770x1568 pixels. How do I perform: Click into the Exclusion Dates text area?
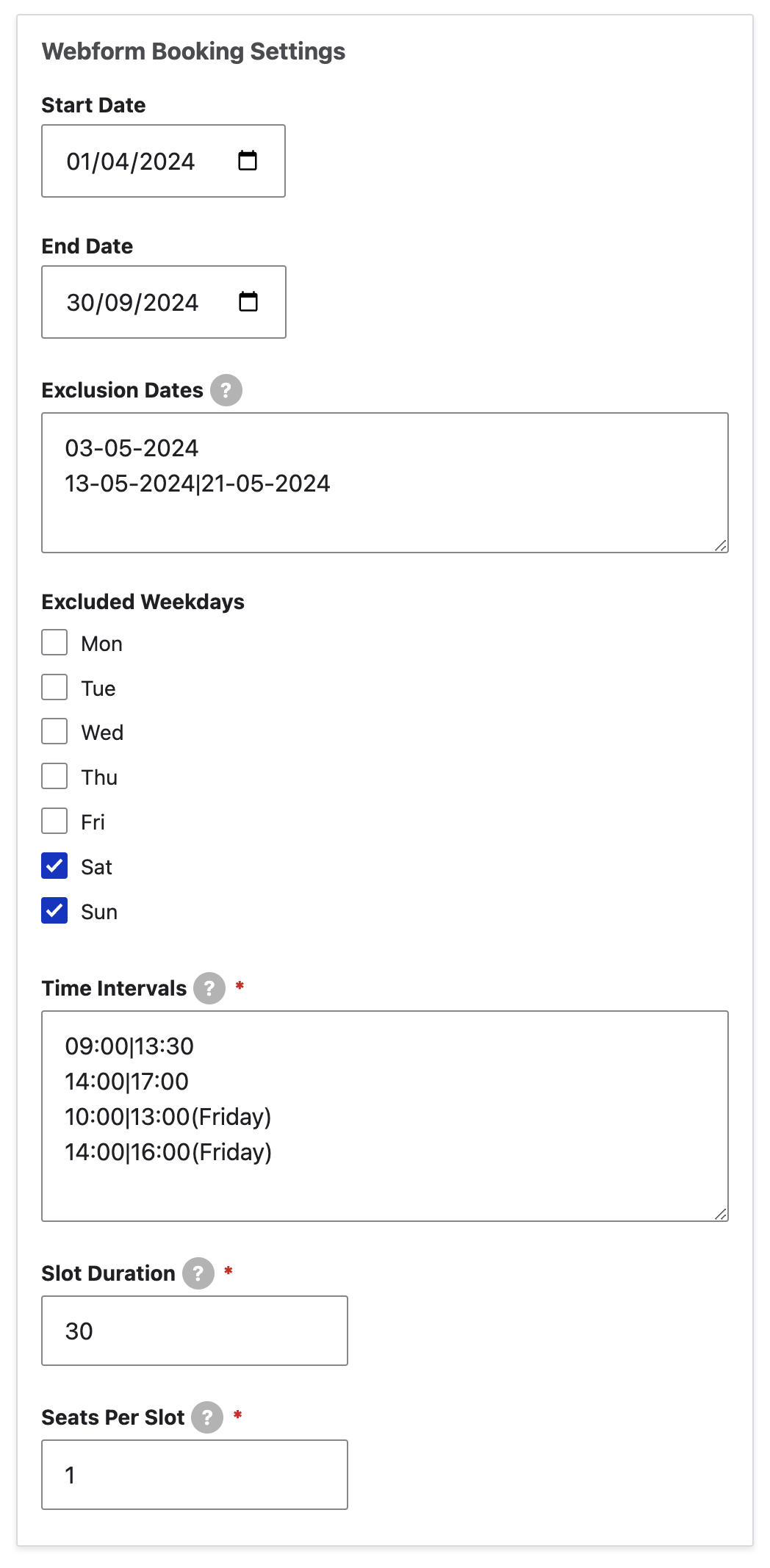point(385,483)
